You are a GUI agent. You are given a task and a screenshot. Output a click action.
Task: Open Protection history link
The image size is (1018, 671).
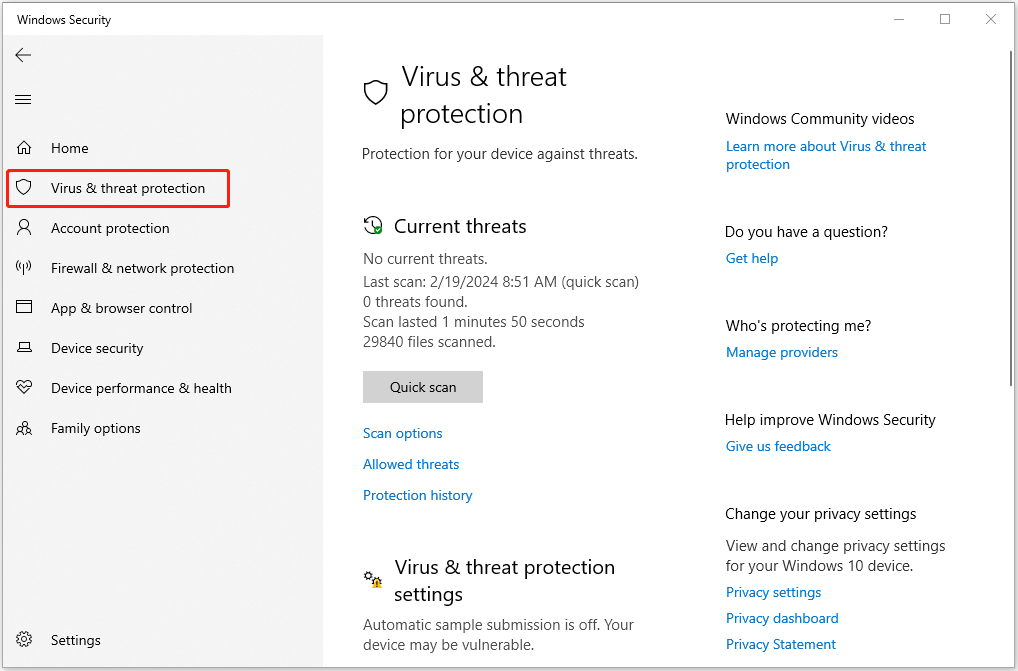tap(417, 495)
